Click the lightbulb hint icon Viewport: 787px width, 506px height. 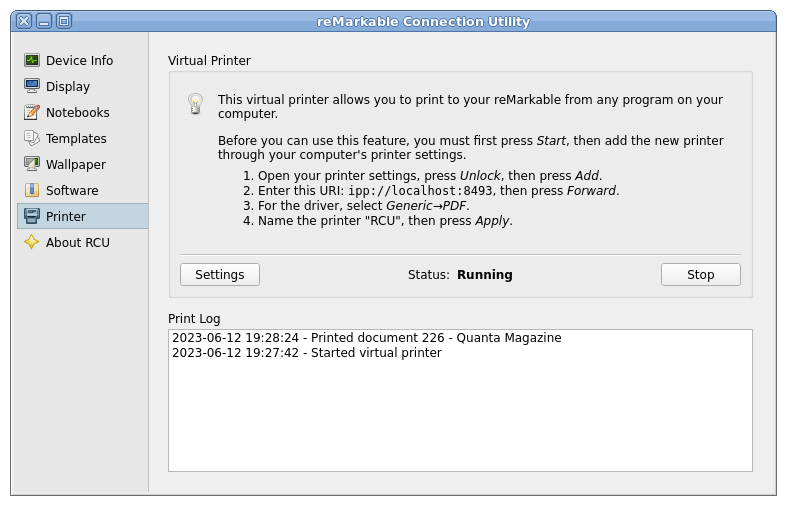pyautogui.click(x=195, y=104)
